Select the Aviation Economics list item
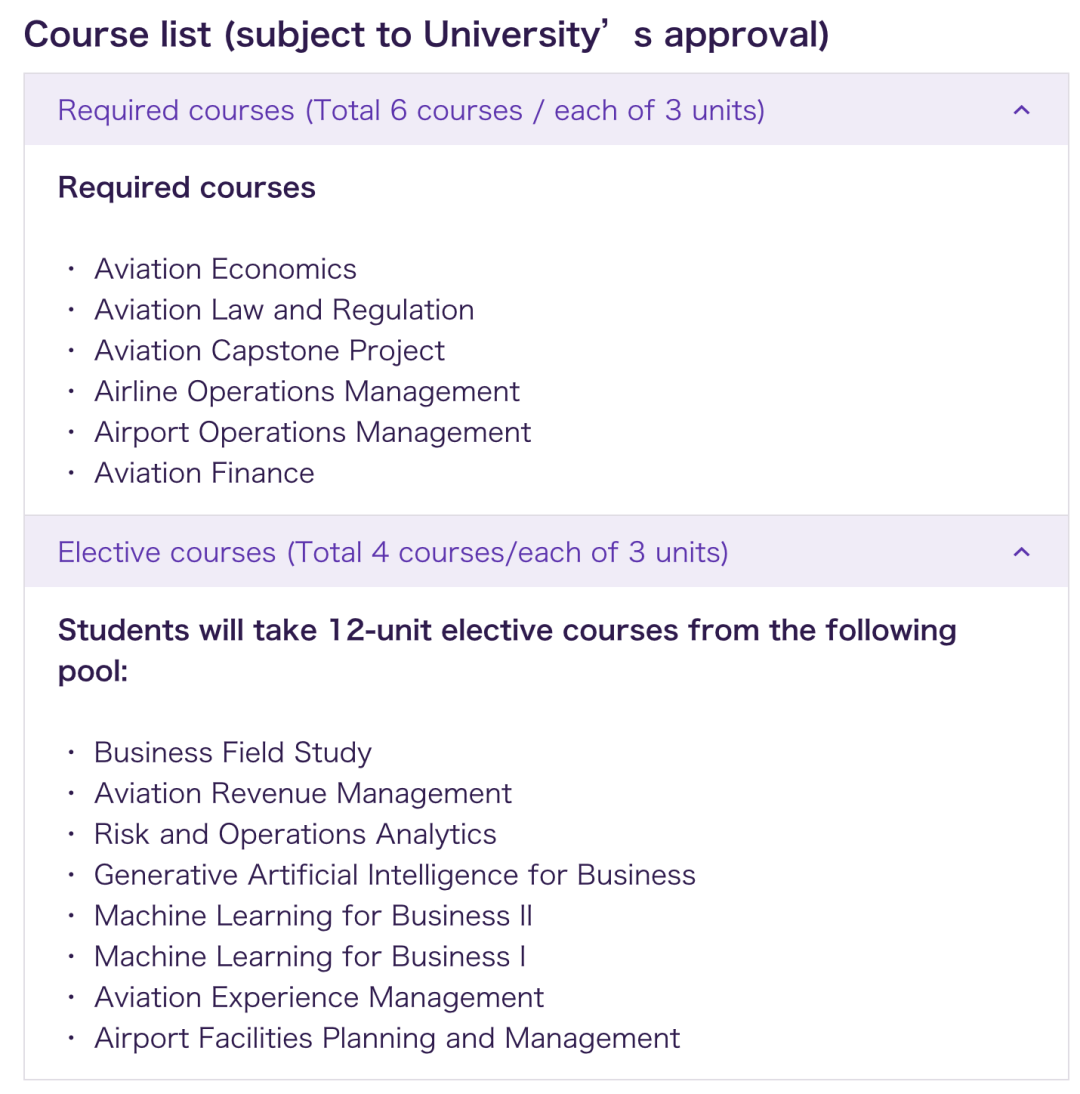 pyautogui.click(x=225, y=269)
